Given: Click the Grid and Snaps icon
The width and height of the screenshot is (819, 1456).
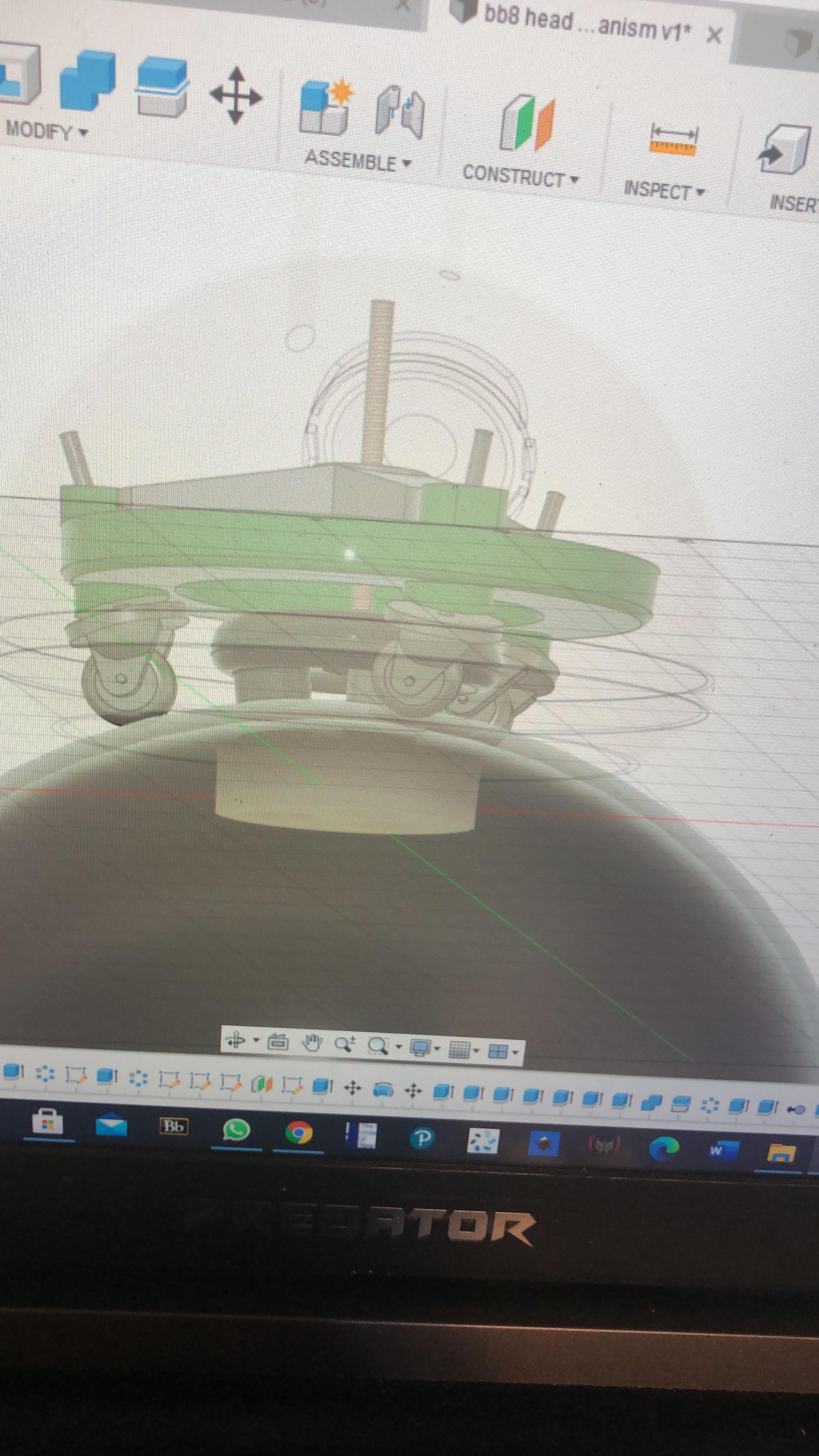Looking at the screenshot, I should [x=460, y=1050].
